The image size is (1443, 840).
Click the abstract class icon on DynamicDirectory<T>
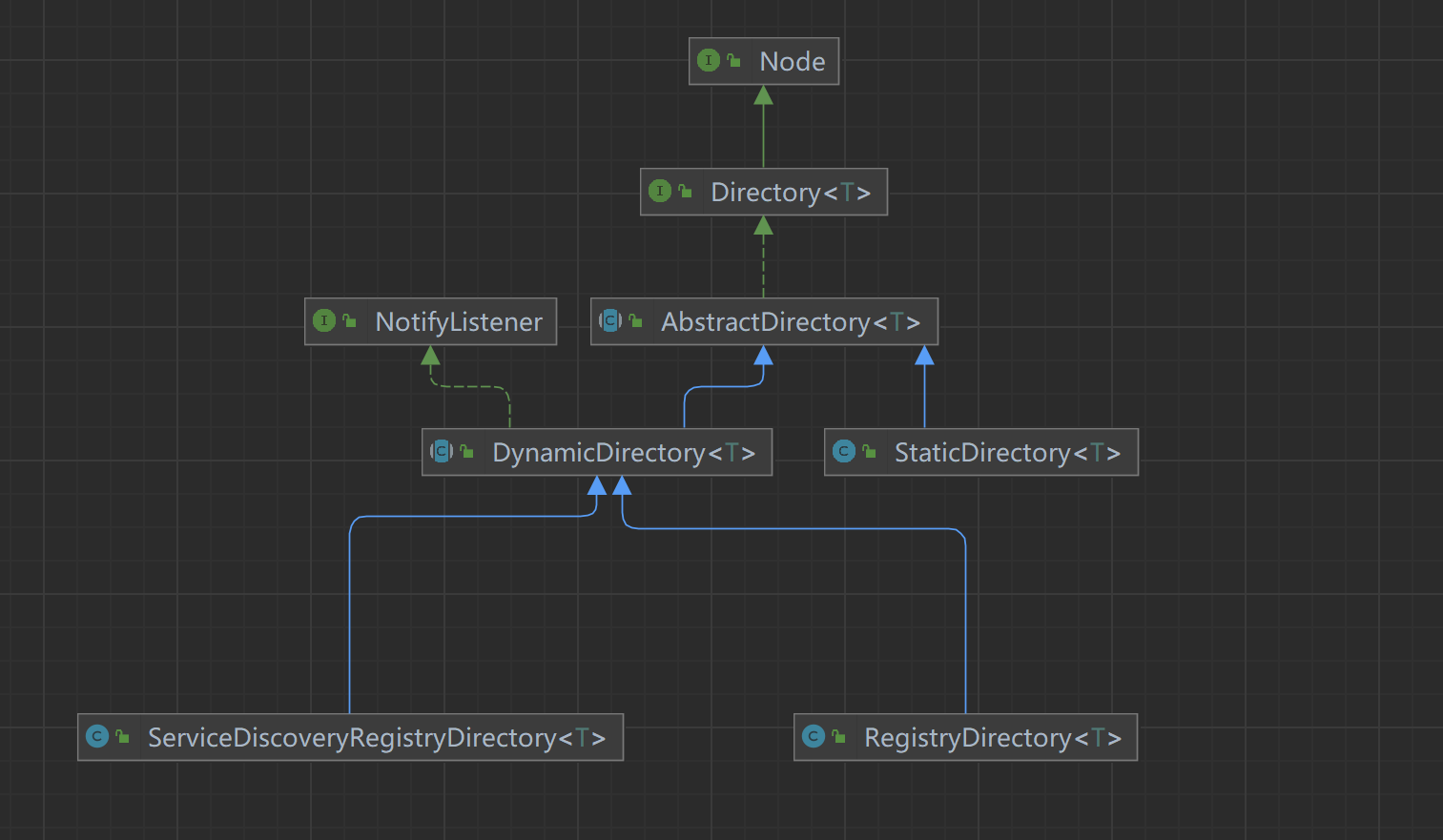pos(442,451)
